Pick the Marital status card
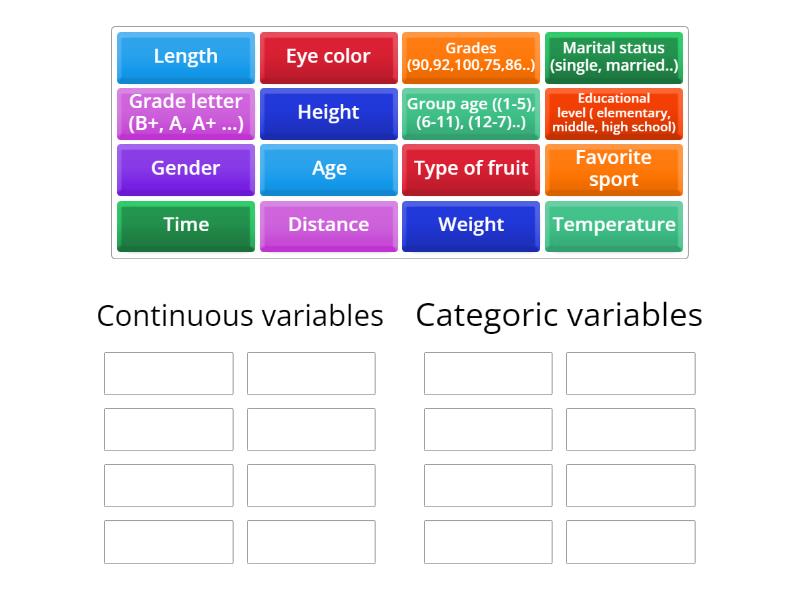Screen dimensions: 800x600 coord(613,57)
